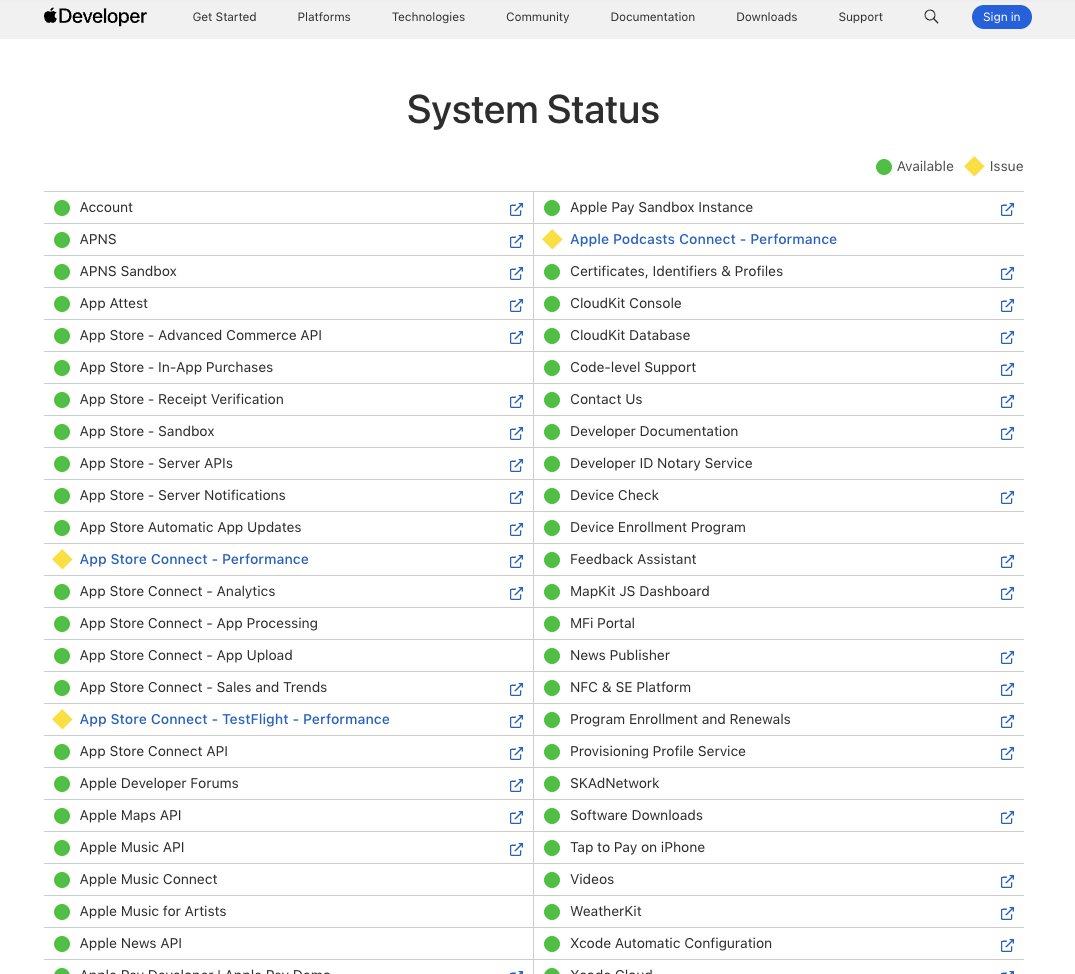The image size is (1075, 974).
Task: Open external link for App Store Connect - Analytics
Action: click(x=516, y=593)
